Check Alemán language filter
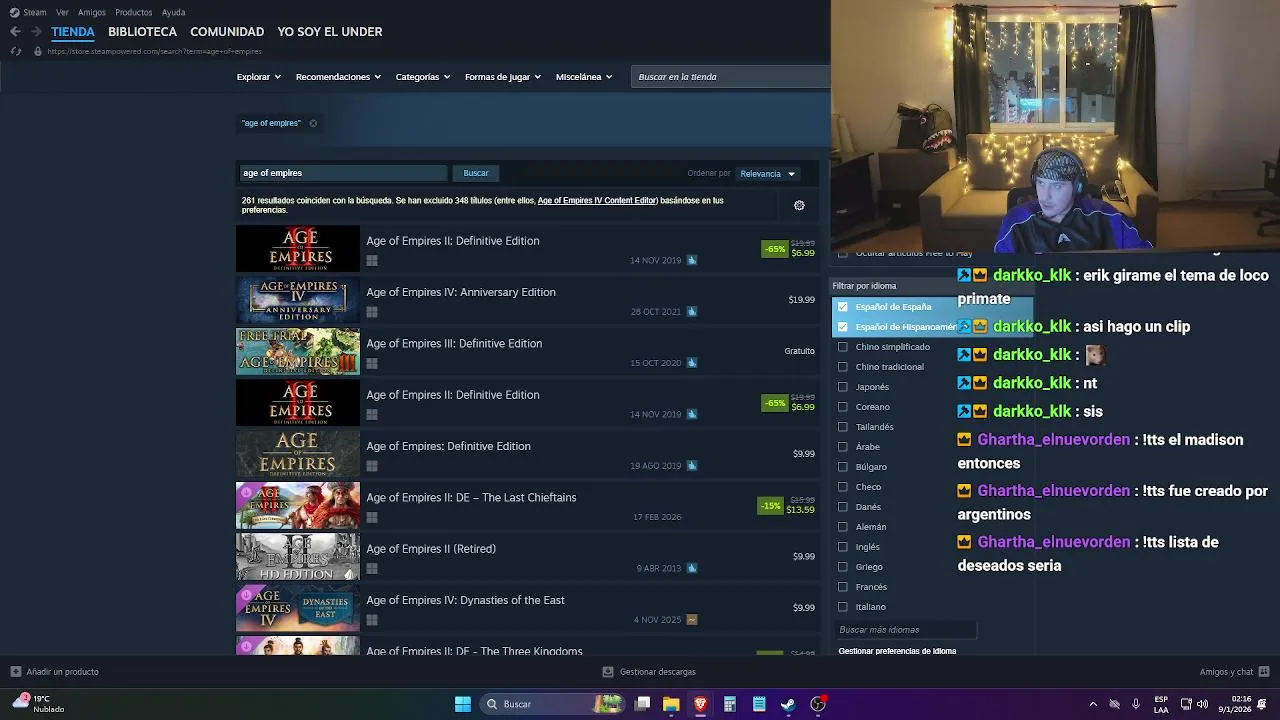1280x720 pixels. 843,527
